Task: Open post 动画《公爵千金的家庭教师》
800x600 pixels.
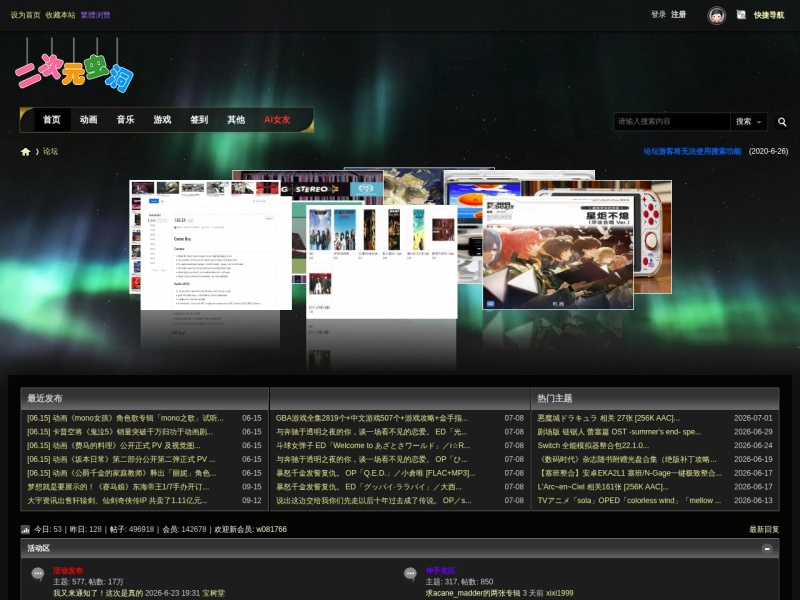Action: tap(122, 473)
